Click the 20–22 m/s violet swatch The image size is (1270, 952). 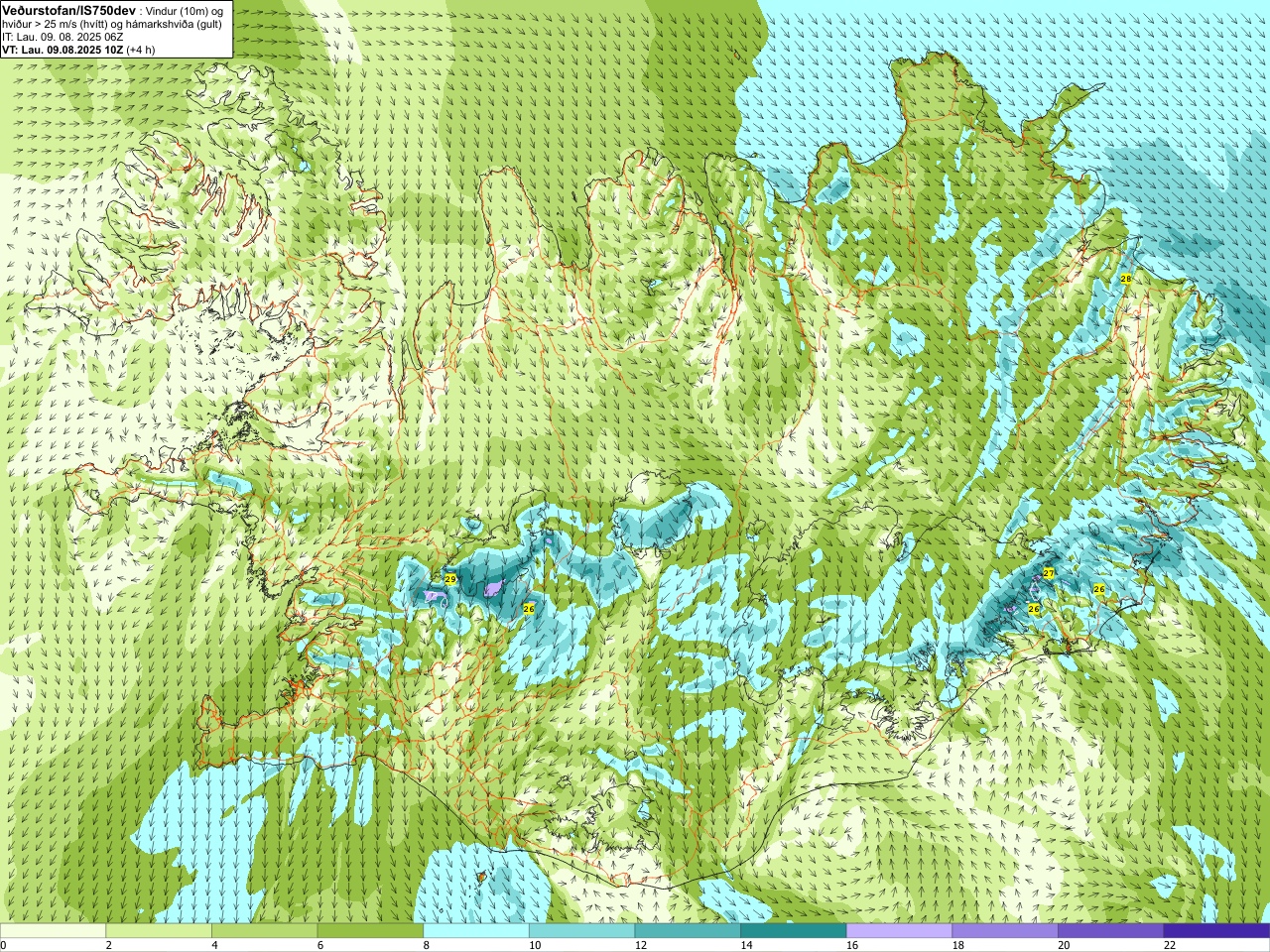[1111, 930]
